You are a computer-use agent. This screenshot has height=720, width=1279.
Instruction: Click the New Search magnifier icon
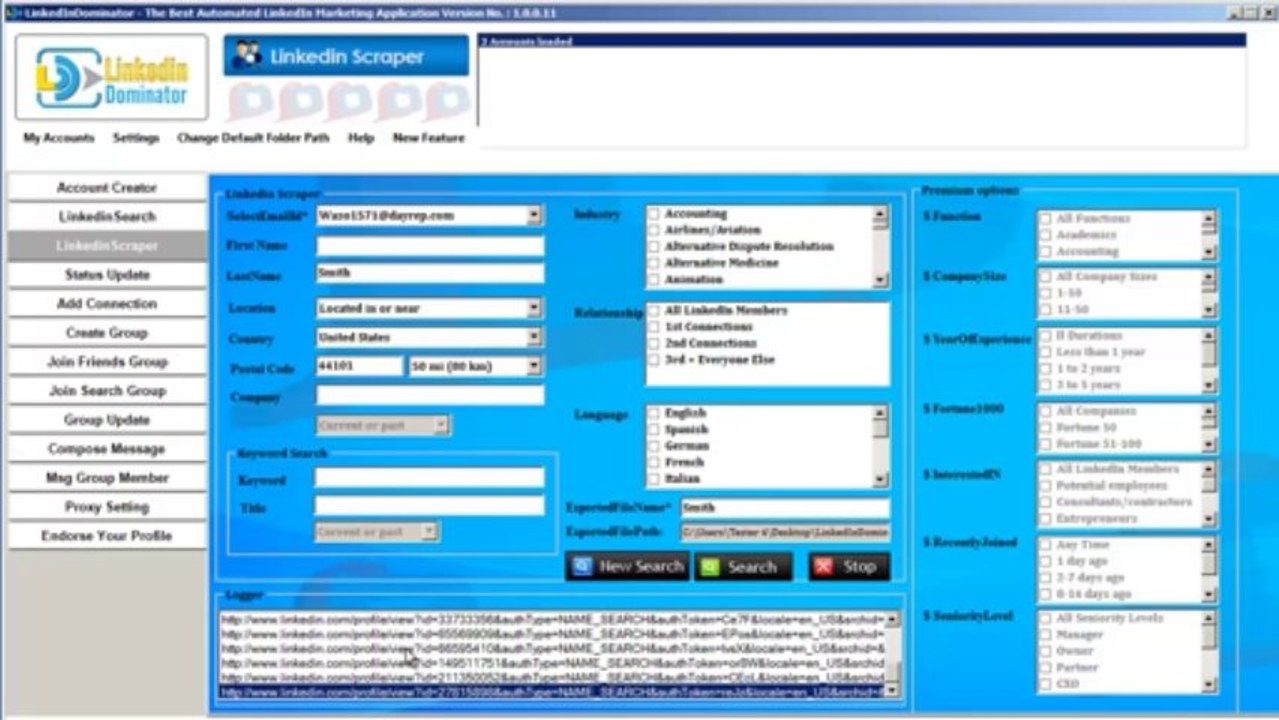[582, 566]
